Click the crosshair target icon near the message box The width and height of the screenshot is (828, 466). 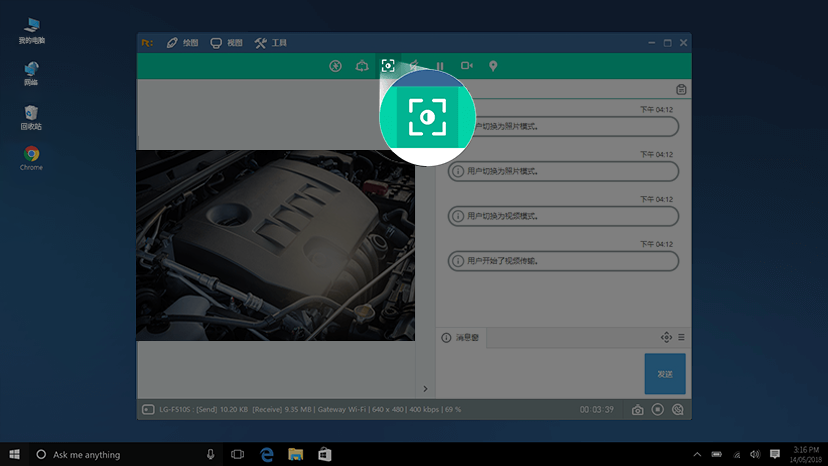[x=666, y=337]
